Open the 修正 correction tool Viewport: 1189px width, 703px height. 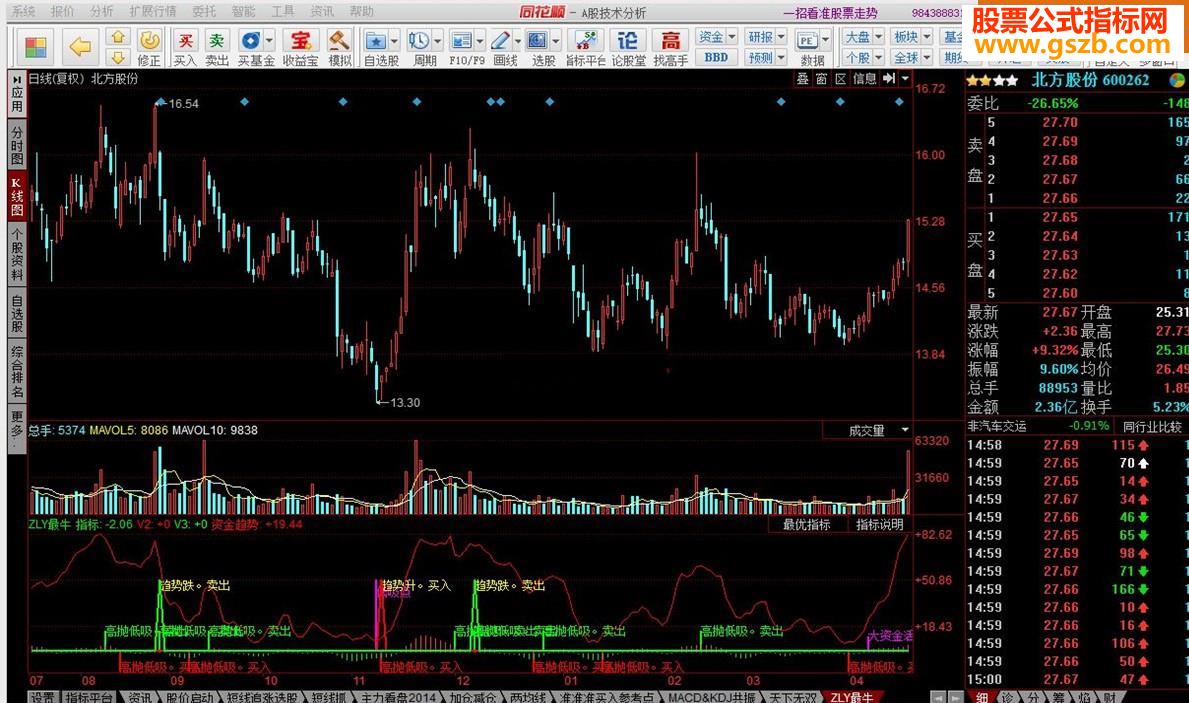coord(149,48)
